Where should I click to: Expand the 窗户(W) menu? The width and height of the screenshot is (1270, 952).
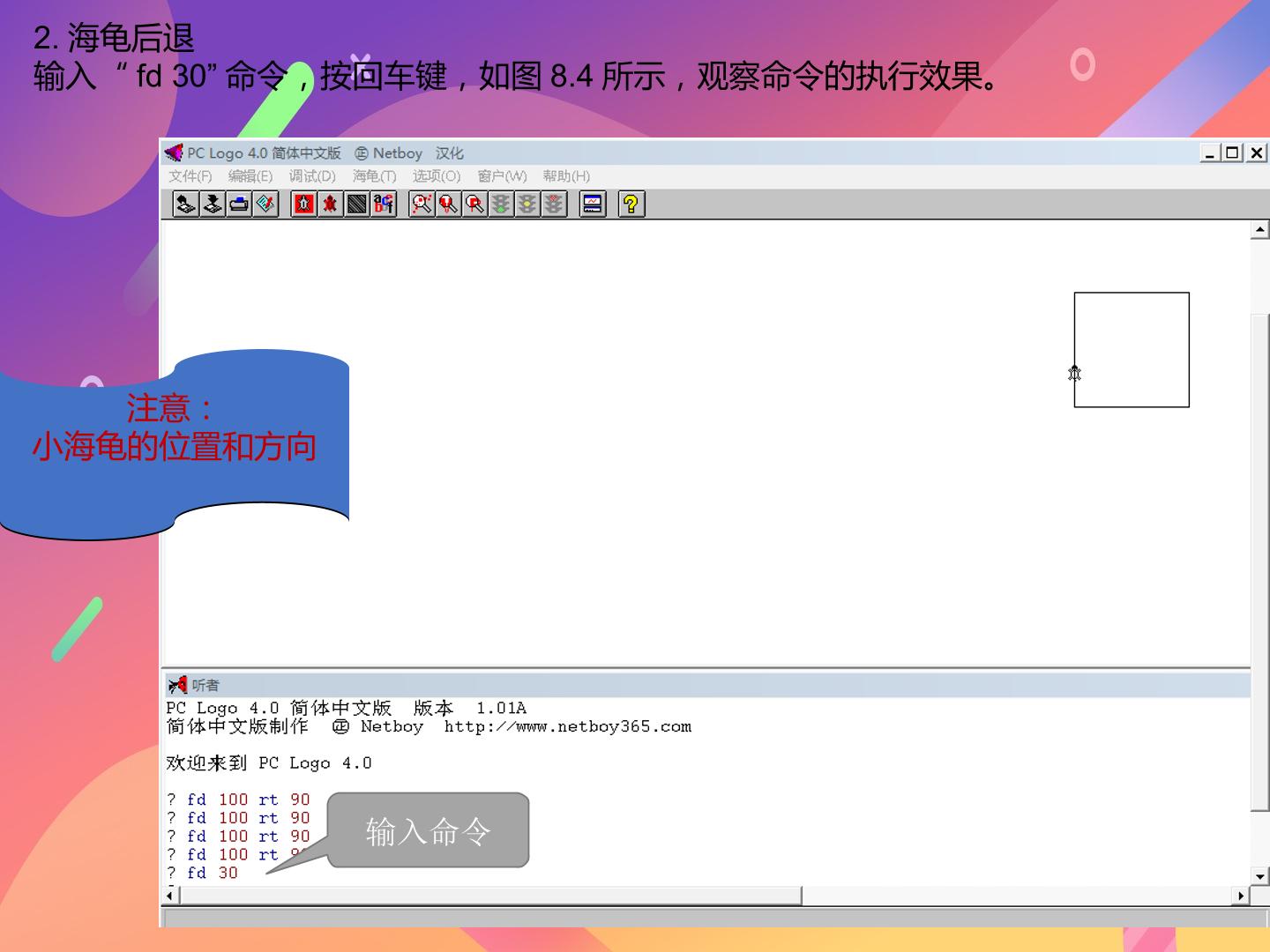(x=502, y=176)
